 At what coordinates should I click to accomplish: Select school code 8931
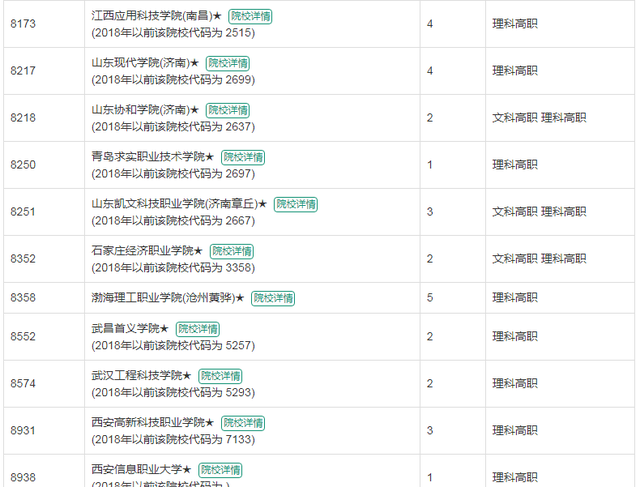(x=23, y=430)
